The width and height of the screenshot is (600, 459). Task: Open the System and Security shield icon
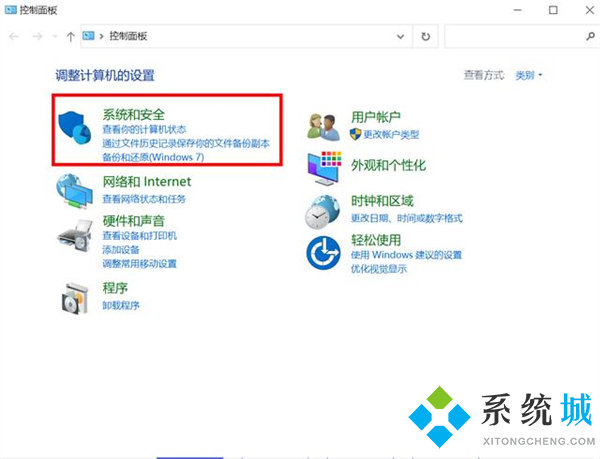(75, 127)
